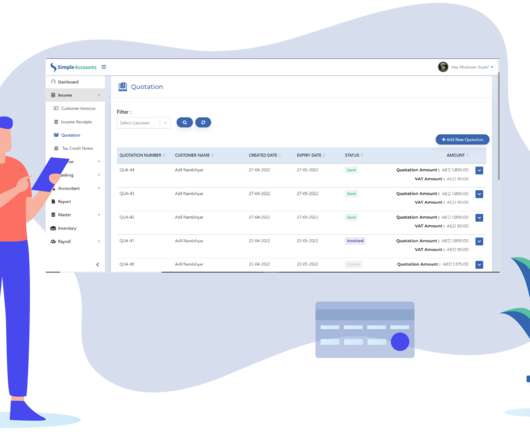Click the Invoiced status badge
Viewport: 530px width, 442px height.
coord(355,241)
